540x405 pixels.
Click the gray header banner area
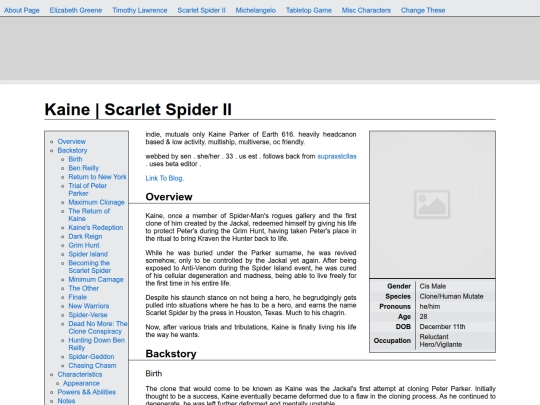[x=270, y=49]
